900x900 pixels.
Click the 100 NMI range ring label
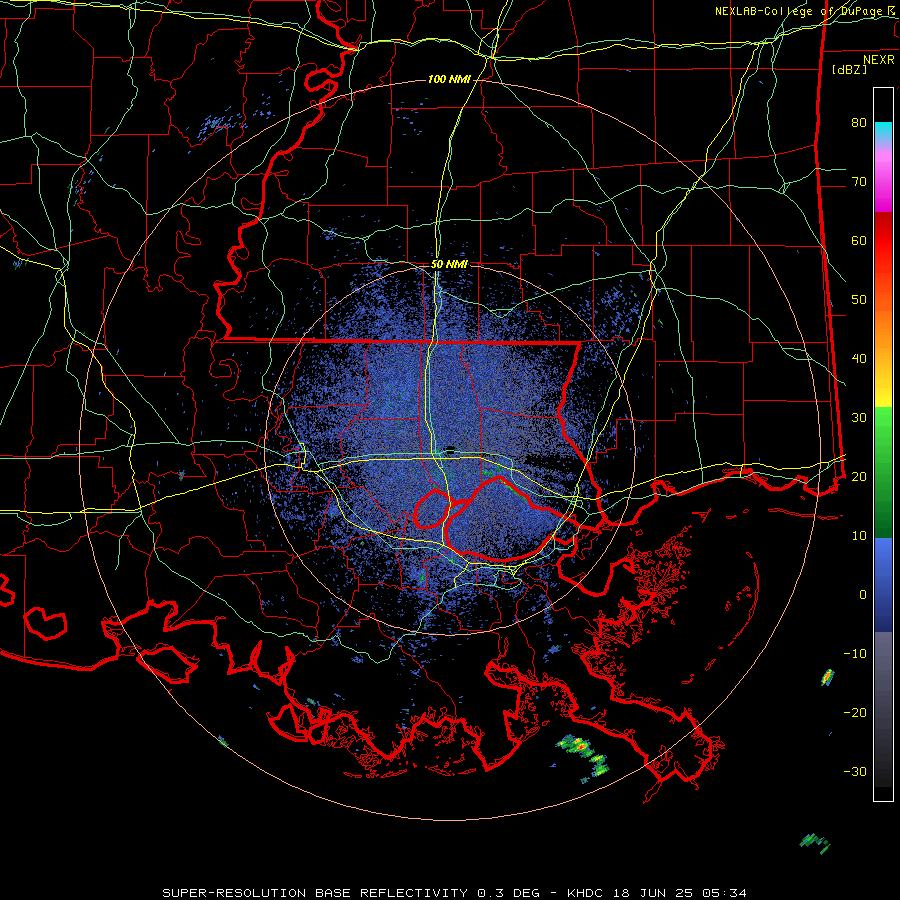(x=449, y=79)
